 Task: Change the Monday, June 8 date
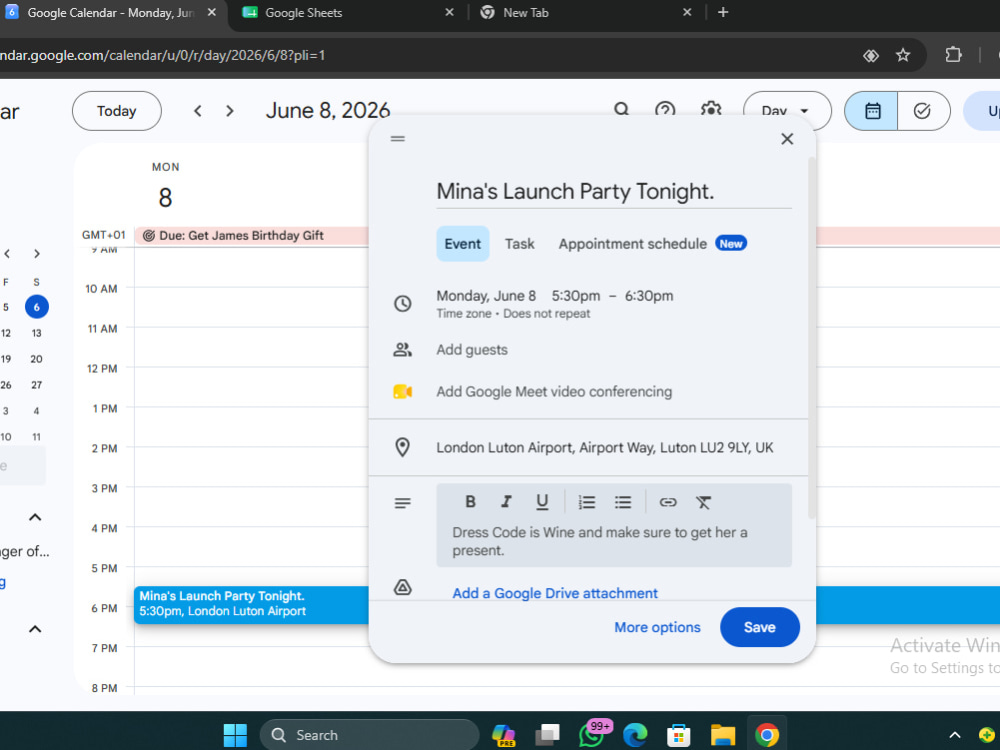coord(486,296)
